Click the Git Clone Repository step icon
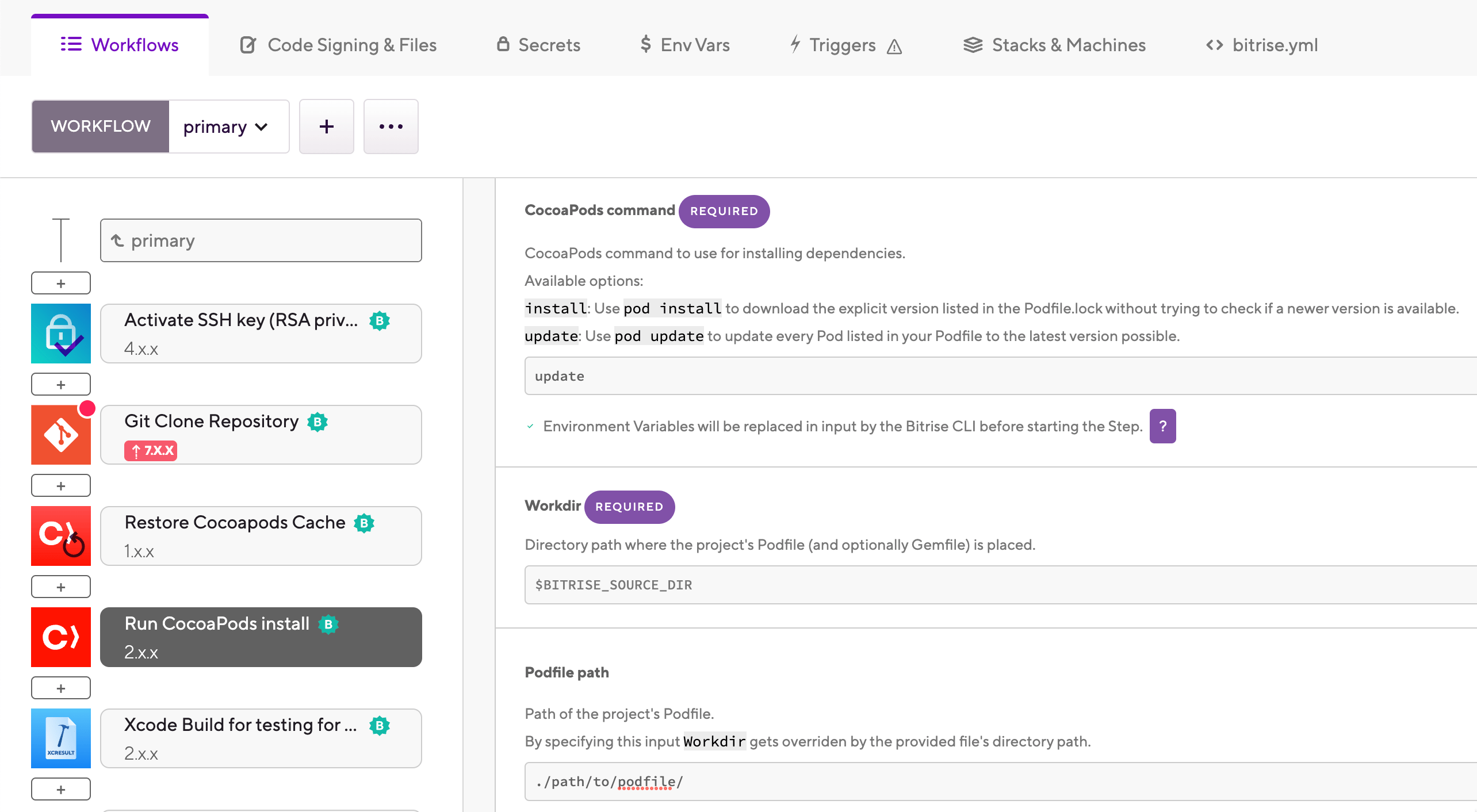This screenshot has height=812, width=1477. click(61, 435)
